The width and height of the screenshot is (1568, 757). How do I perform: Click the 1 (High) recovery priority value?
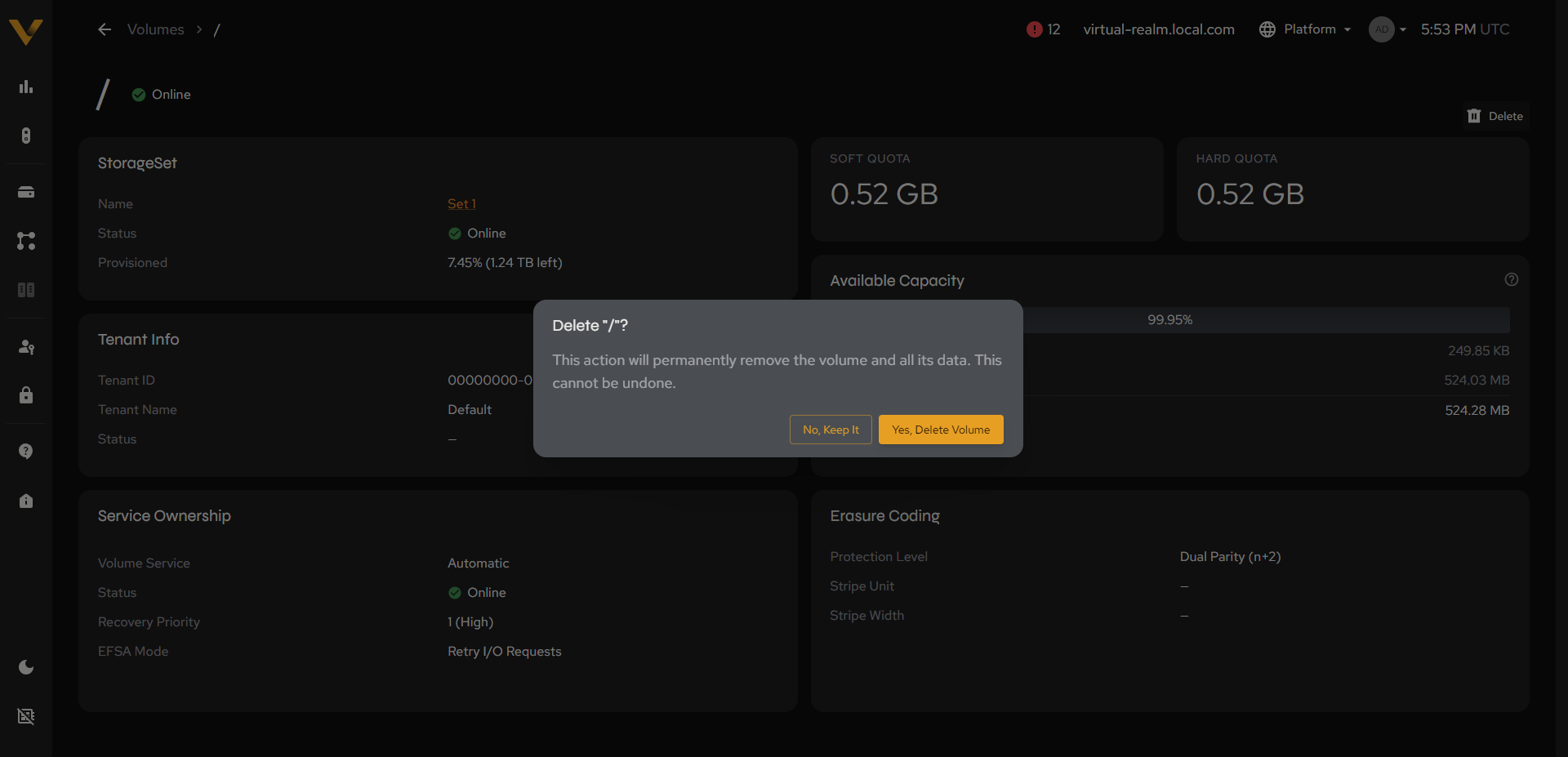click(x=470, y=622)
